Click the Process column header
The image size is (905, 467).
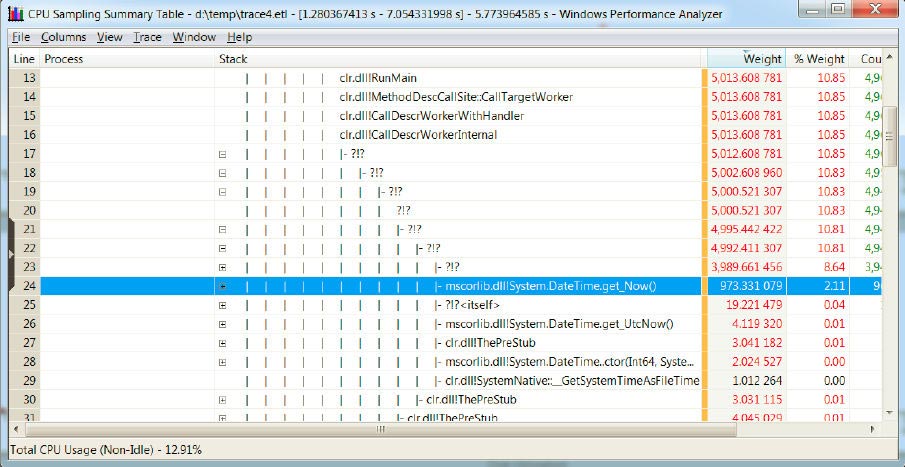click(127, 58)
